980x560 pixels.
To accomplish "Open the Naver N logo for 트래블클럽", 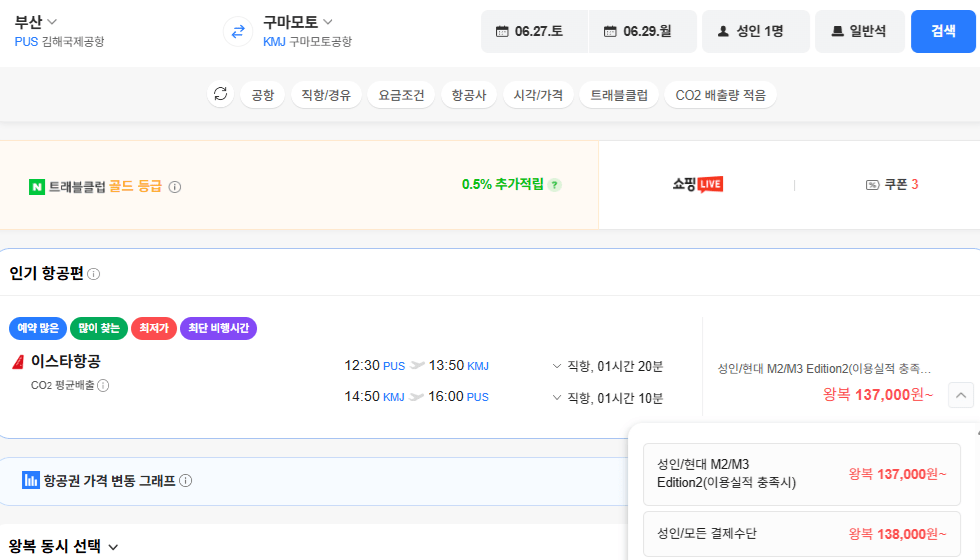I will click(37, 187).
